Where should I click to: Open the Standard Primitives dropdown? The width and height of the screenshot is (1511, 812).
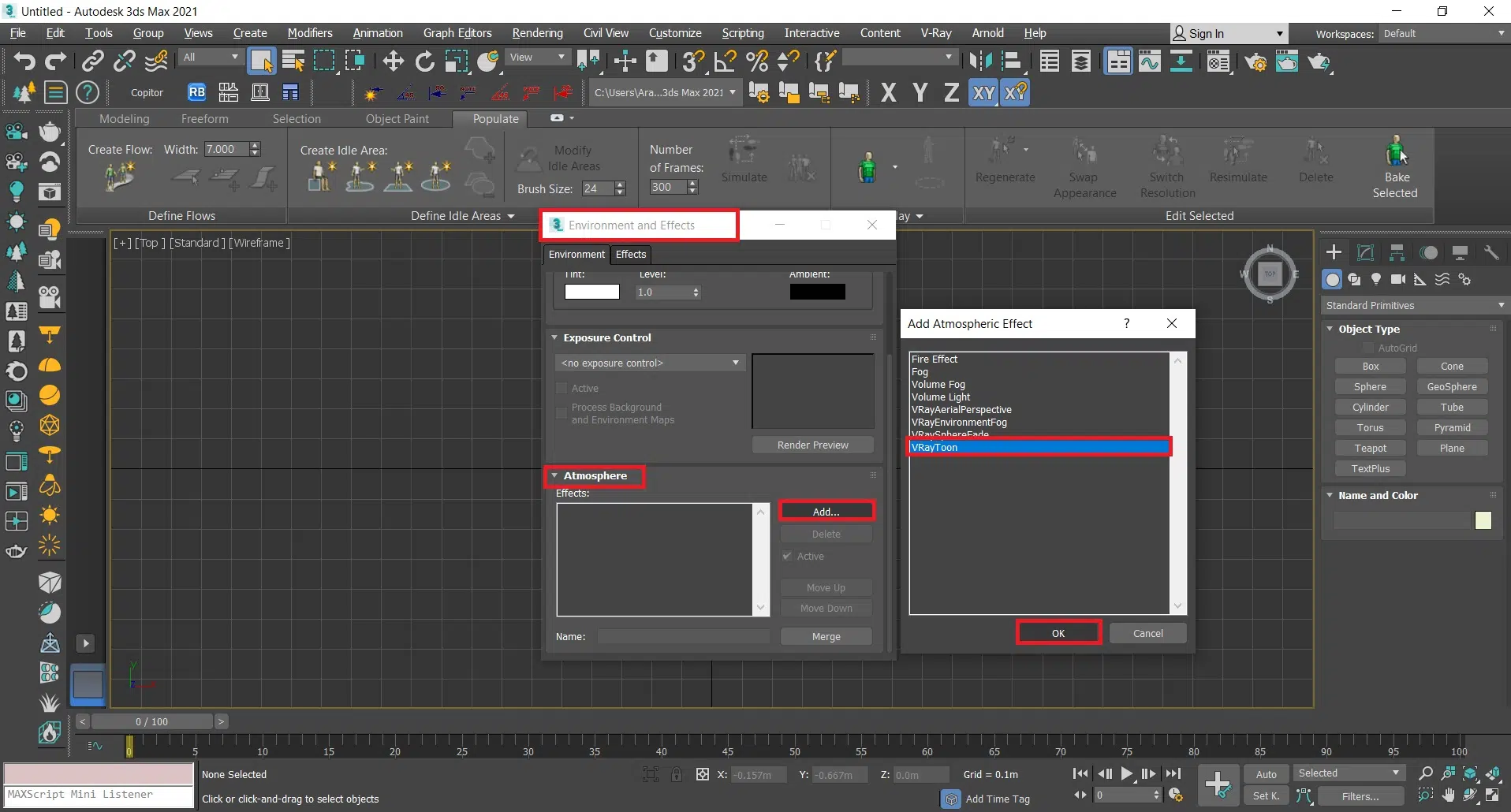1413,305
